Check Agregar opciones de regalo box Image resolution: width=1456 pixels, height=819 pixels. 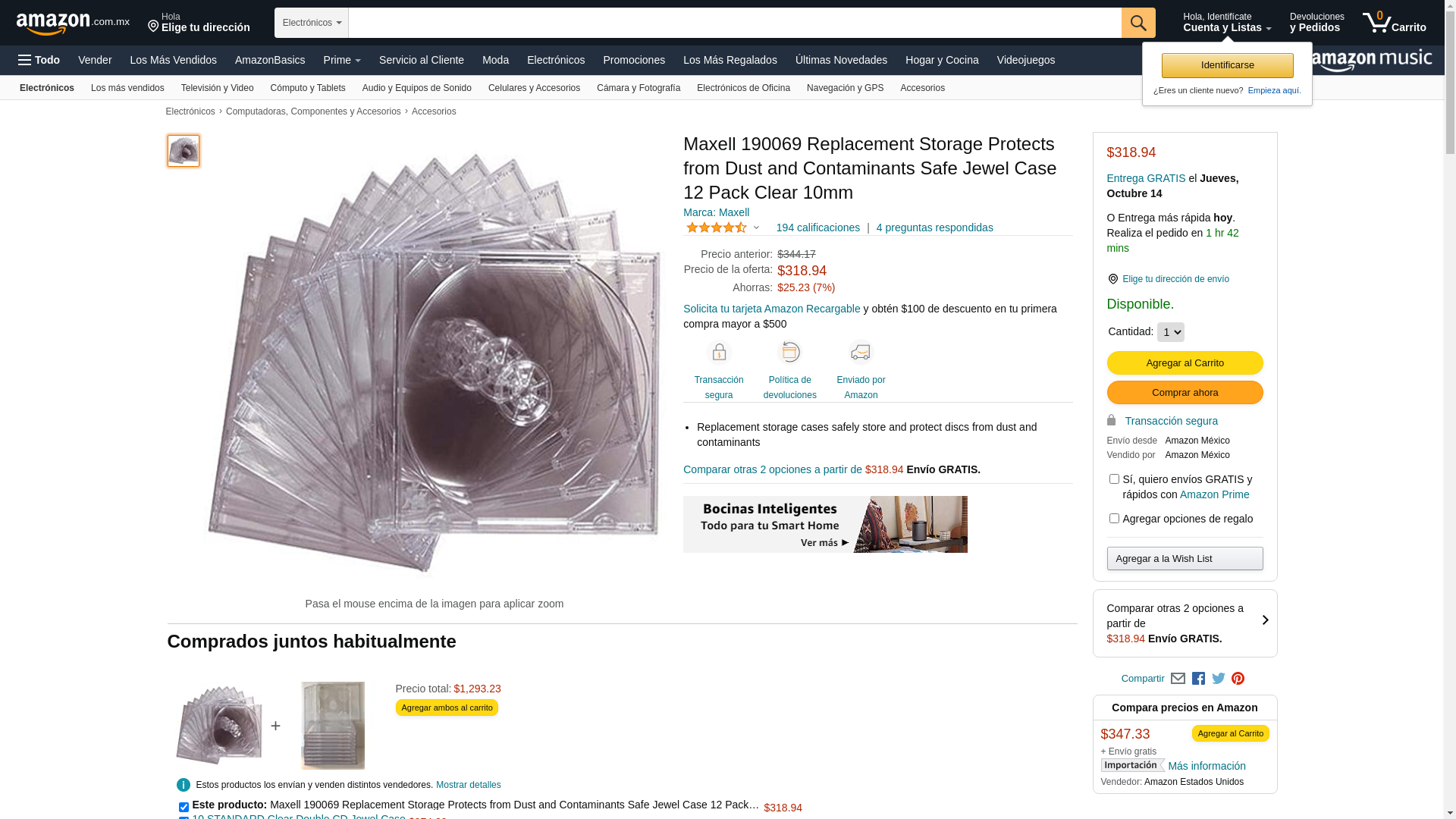click(1114, 519)
